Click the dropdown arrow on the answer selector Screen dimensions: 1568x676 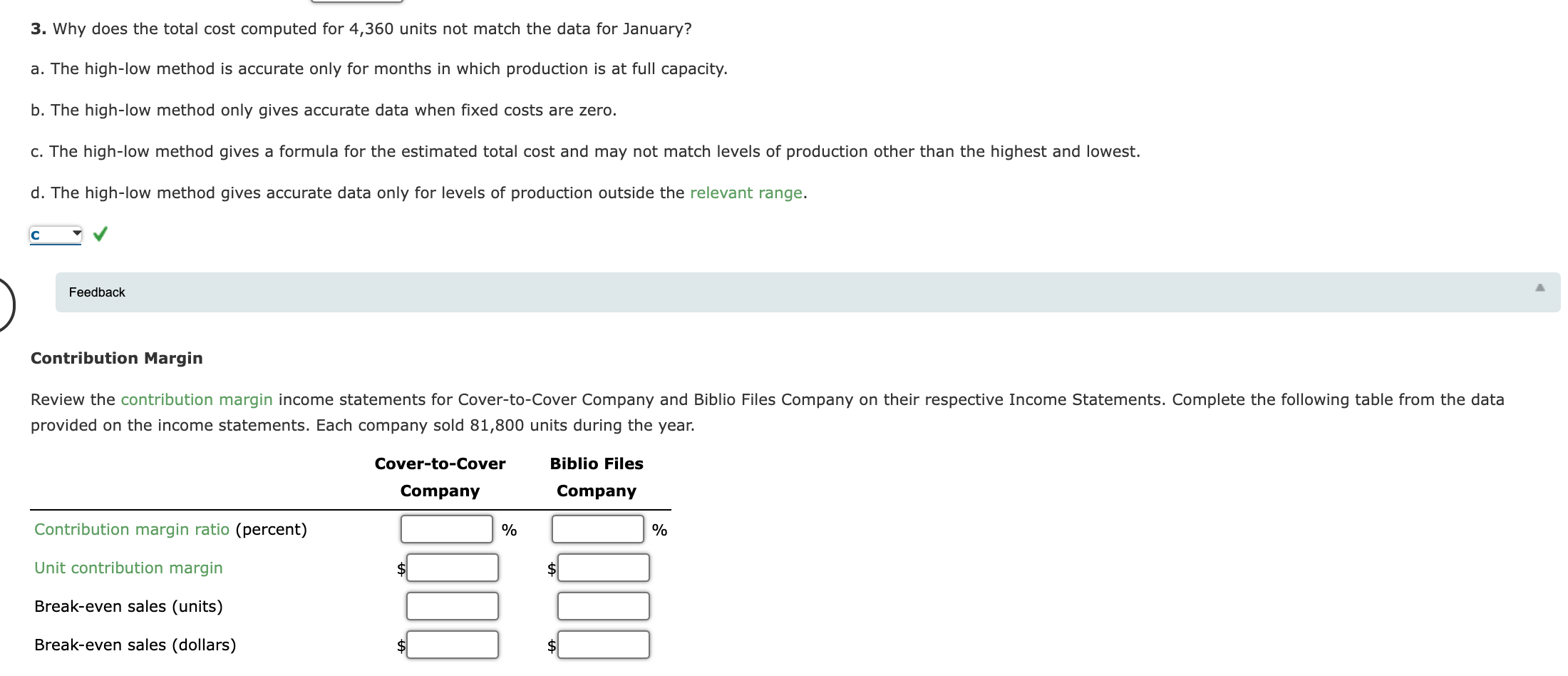[x=75, y=233]
